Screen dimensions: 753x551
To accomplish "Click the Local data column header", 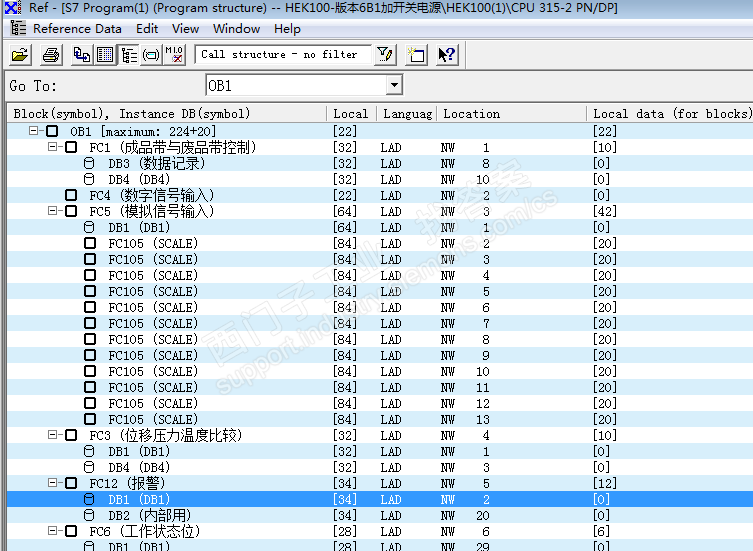I will (x=670, y=114).
